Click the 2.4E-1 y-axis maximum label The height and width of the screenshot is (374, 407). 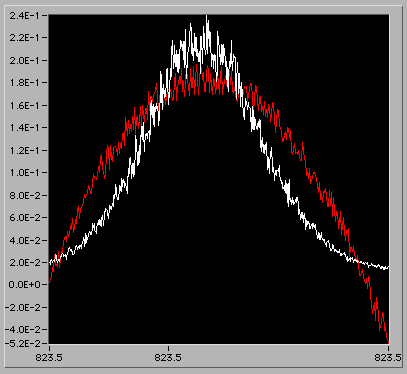click(x=23, y=15)
